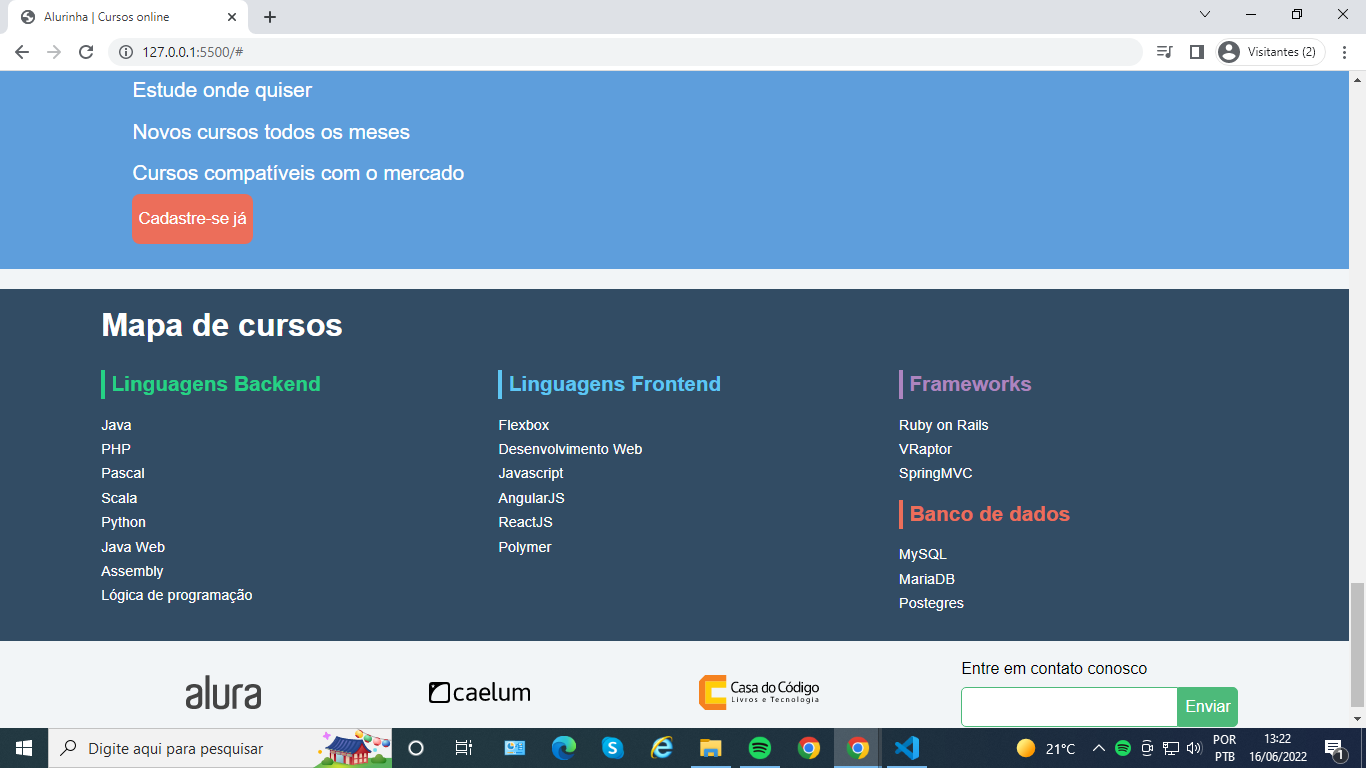Open the Flexbox course link

coord(524,425)
